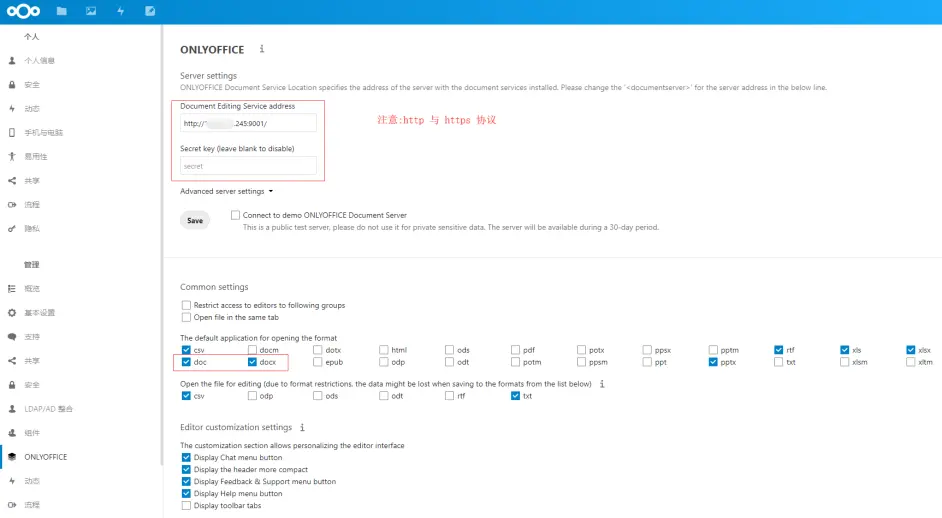Uncheck Display Chat menu button

pos(186,457)
